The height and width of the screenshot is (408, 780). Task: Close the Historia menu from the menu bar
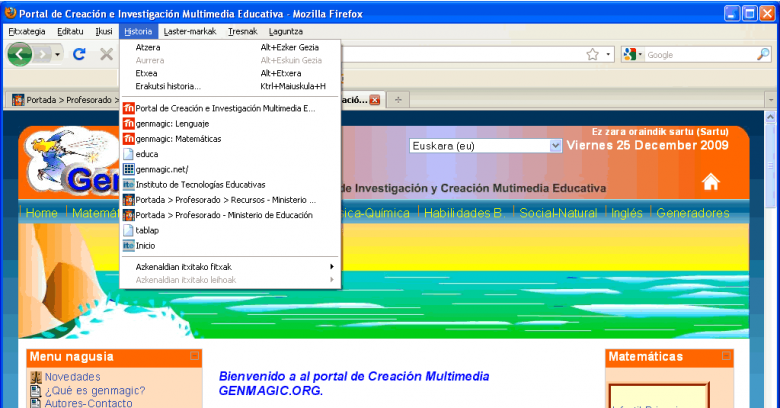point(138,31)
